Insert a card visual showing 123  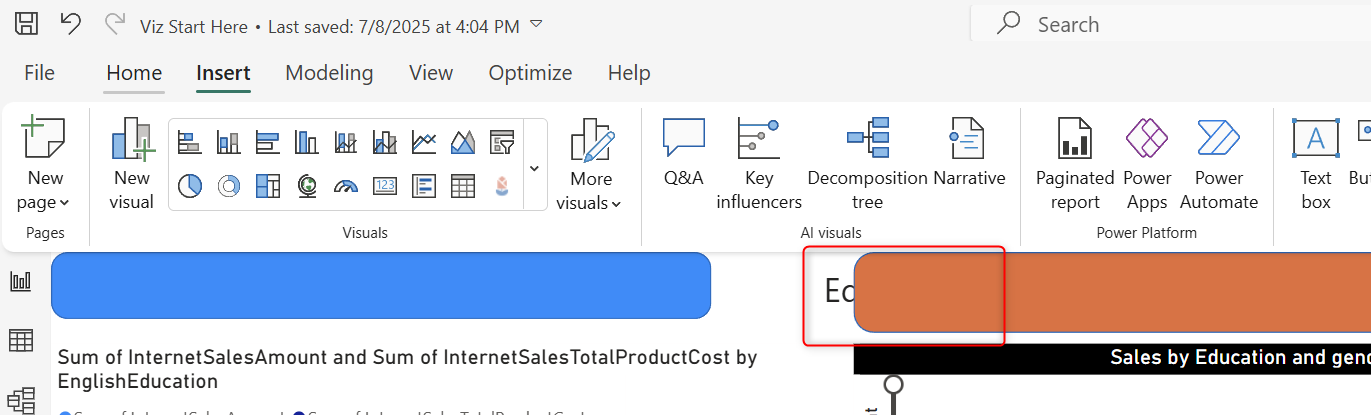click(x=385, y=186)
